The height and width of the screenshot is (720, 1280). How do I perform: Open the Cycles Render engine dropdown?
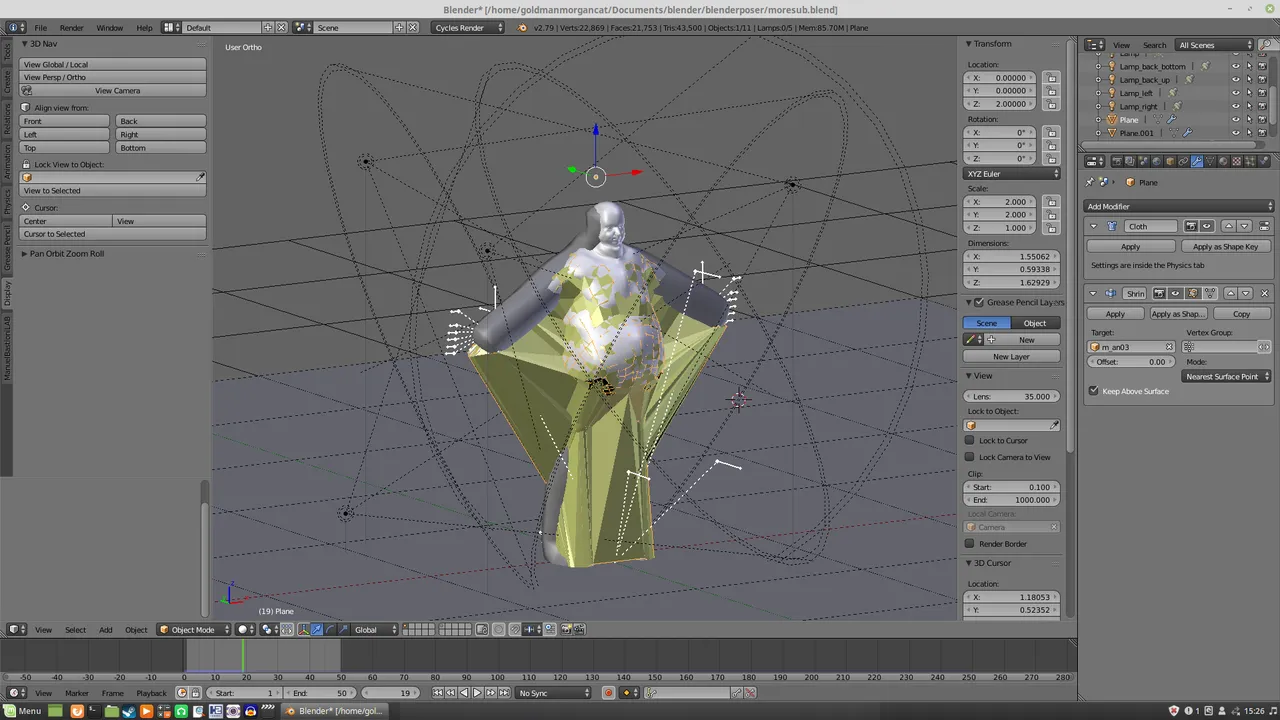(x=469, y=27)
